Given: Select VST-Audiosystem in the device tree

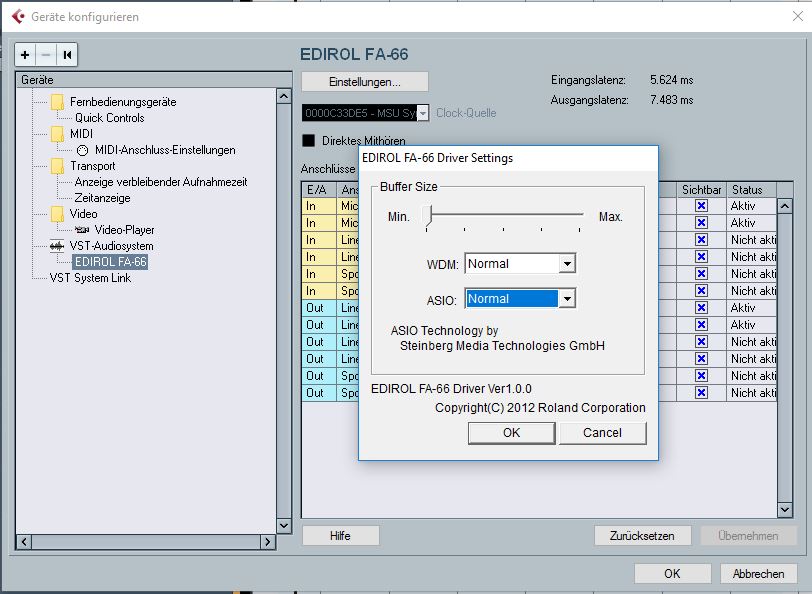Looking at the screenshot, I should (x=111, y=246).
